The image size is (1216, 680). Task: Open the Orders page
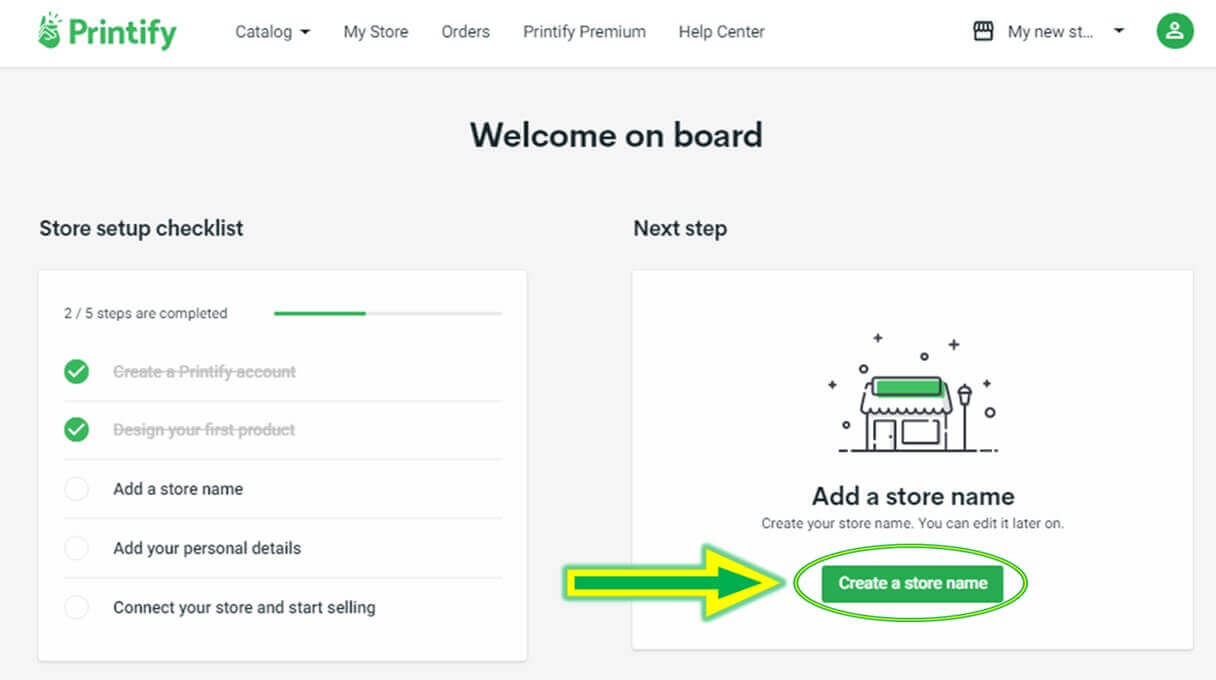coord(466,32)
